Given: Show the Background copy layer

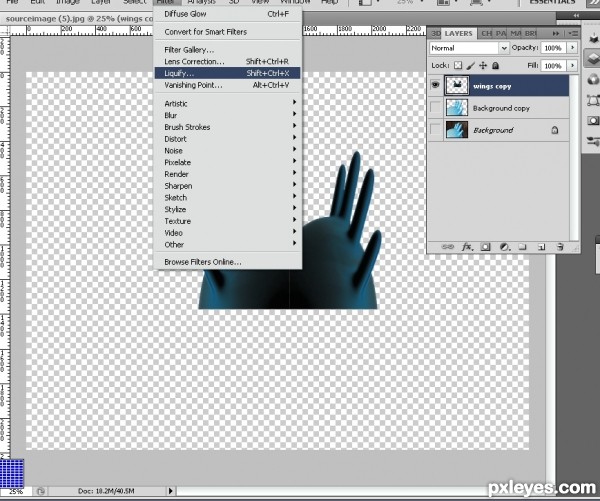Looking at the screenshot, I should [x=435, y=108].
